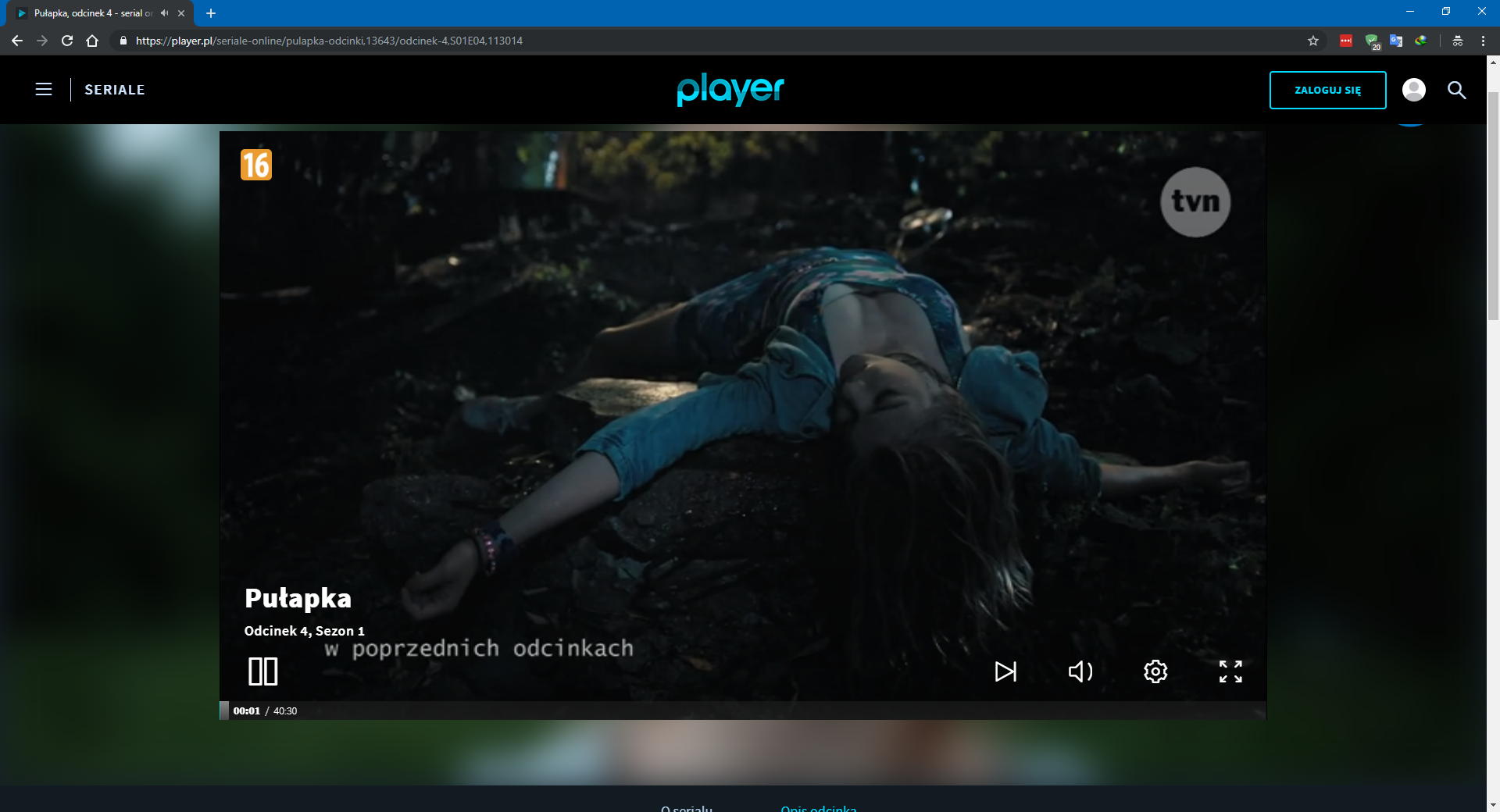
Task: Mute the video volume
Action: [x=1080, y=671]
